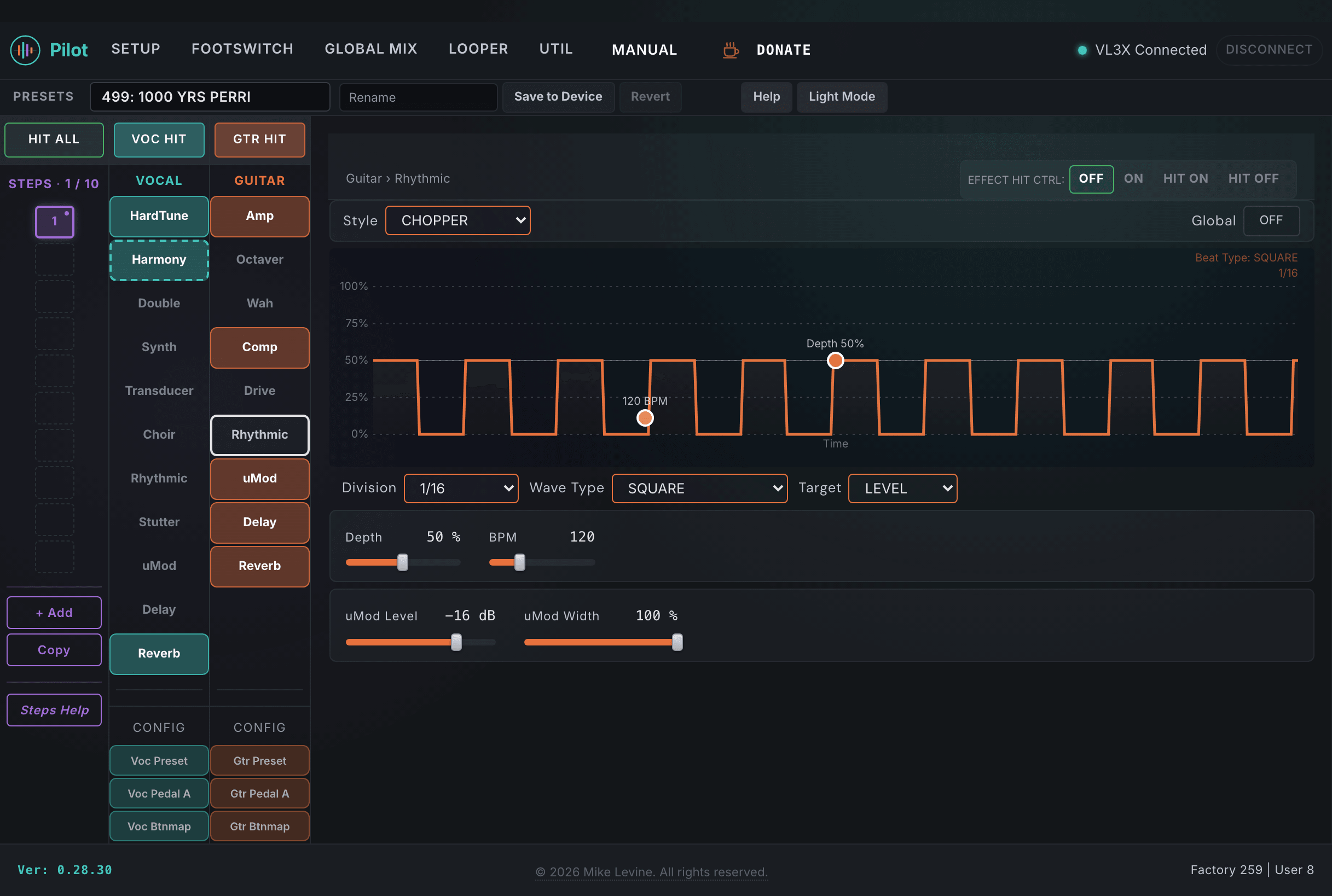Toggle the guitar Comp effect
This screenshot has height=896, width=1332.
coord(259,347)
